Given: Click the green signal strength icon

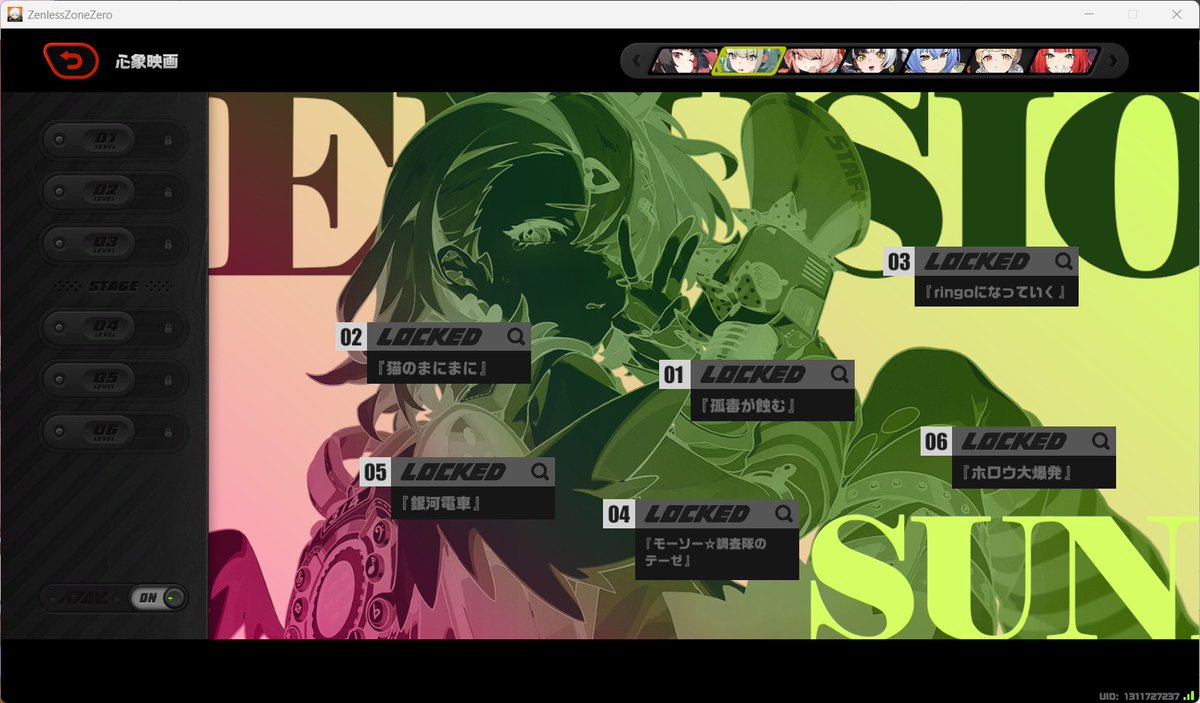Looking at the screenshot, I should [x=1189, y=695].
